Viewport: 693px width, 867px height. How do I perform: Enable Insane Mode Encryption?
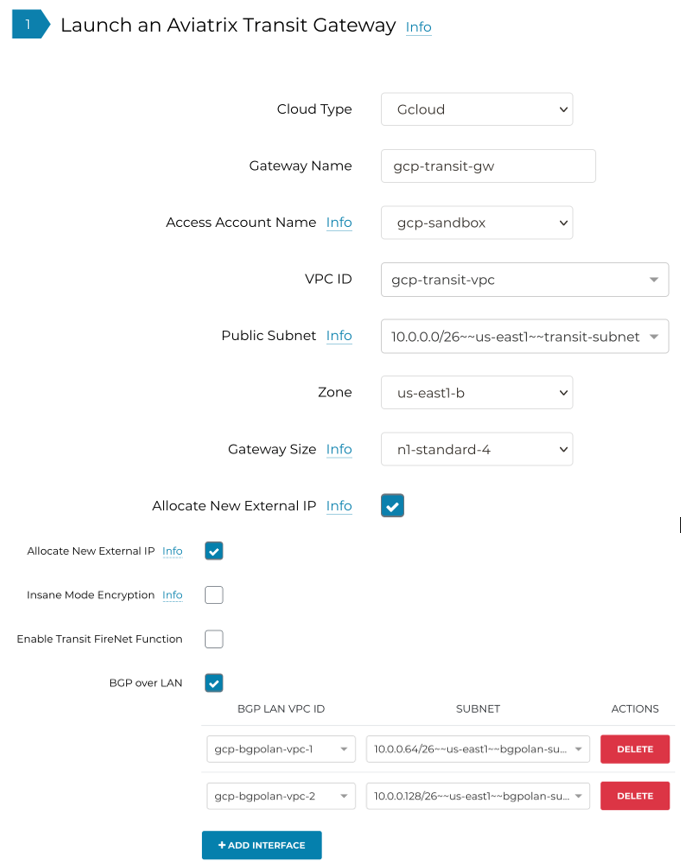point(213,595)
